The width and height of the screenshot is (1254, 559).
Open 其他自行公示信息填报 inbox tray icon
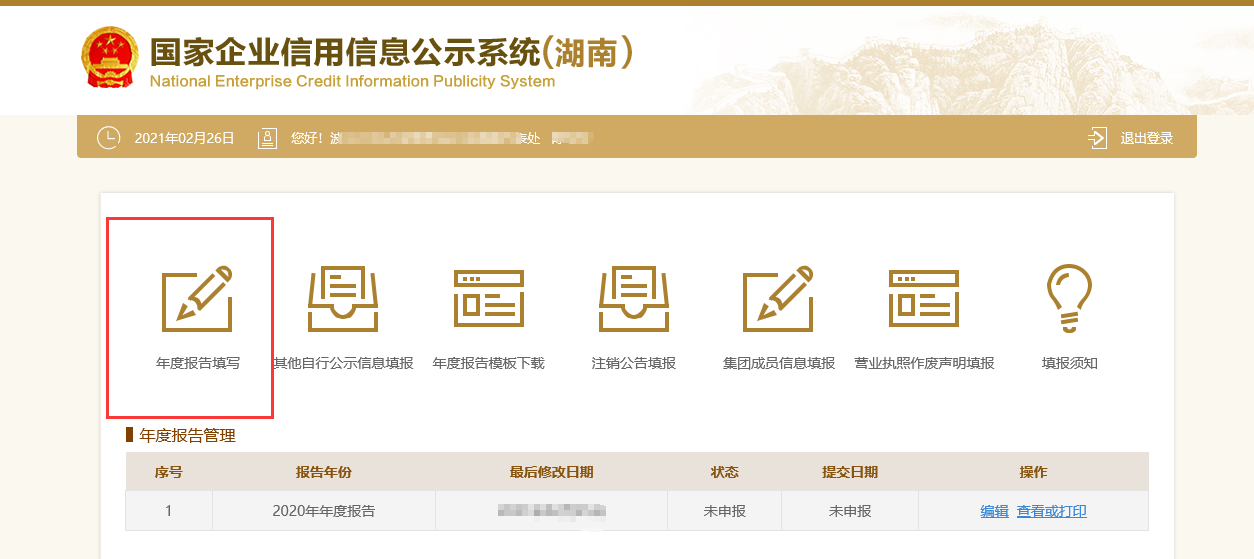(343, 299)
